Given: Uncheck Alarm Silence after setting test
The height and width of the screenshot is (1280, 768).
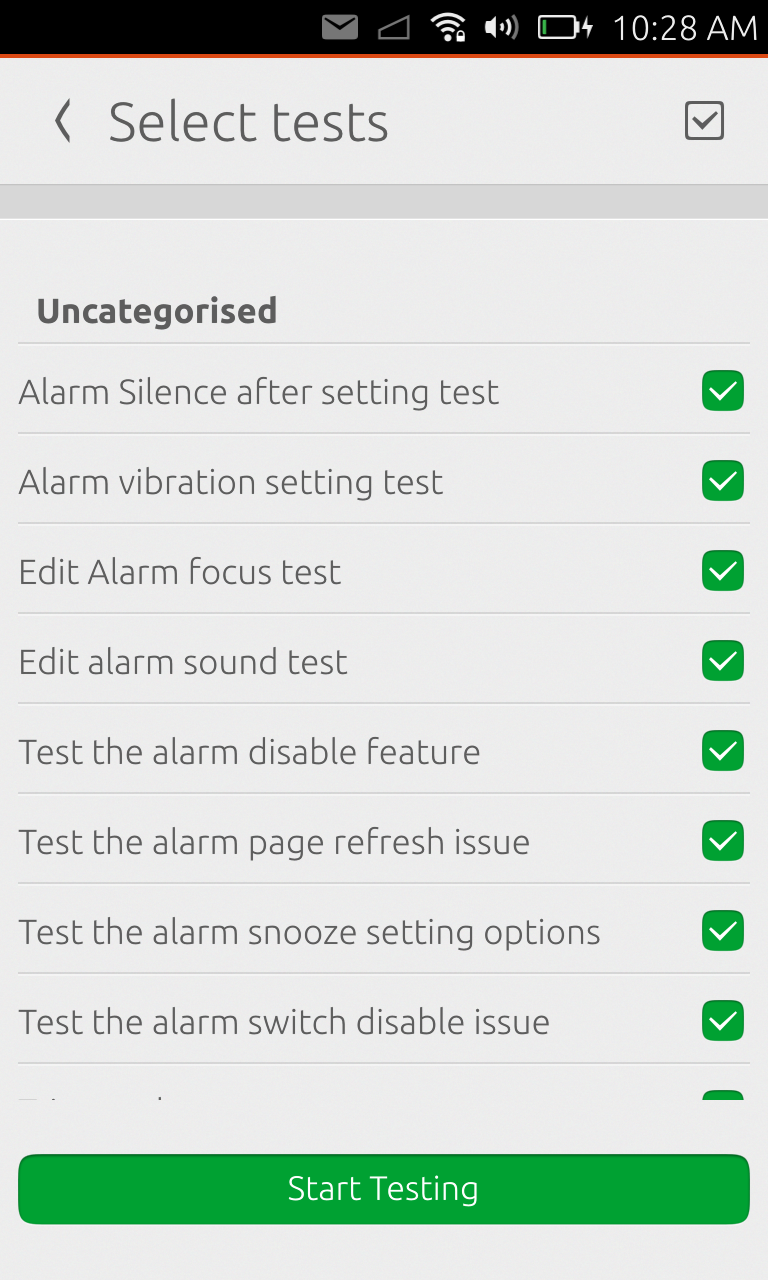Looking at the screenshot, I should click(x=722, y=391).
